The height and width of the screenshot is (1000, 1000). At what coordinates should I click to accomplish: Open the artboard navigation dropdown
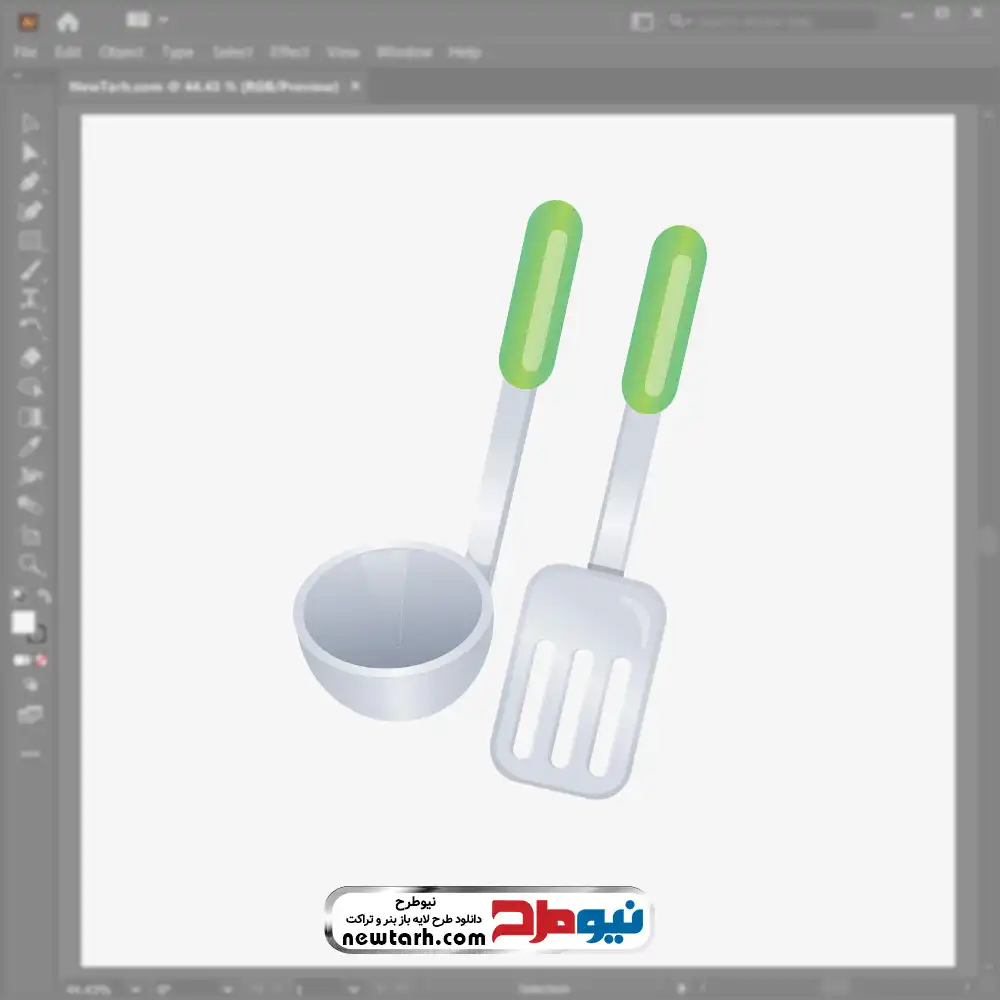pos(354,990)
